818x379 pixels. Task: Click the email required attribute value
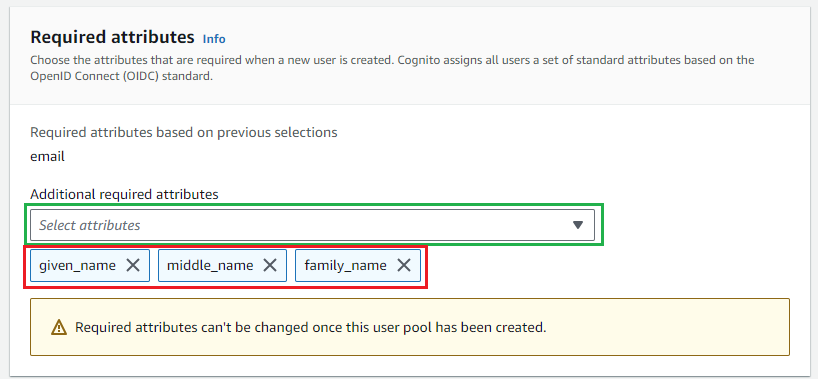(47, 157)
